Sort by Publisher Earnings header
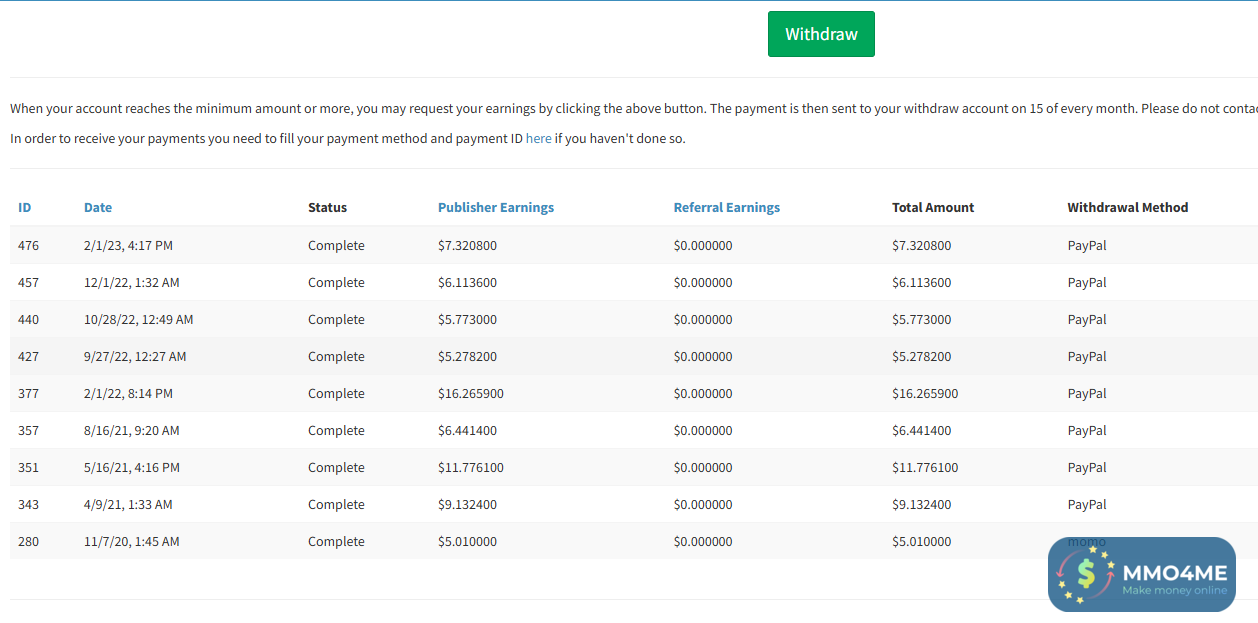Viewport: 1258px width, 623px height. pyautogui.click(x=495, y=208)
